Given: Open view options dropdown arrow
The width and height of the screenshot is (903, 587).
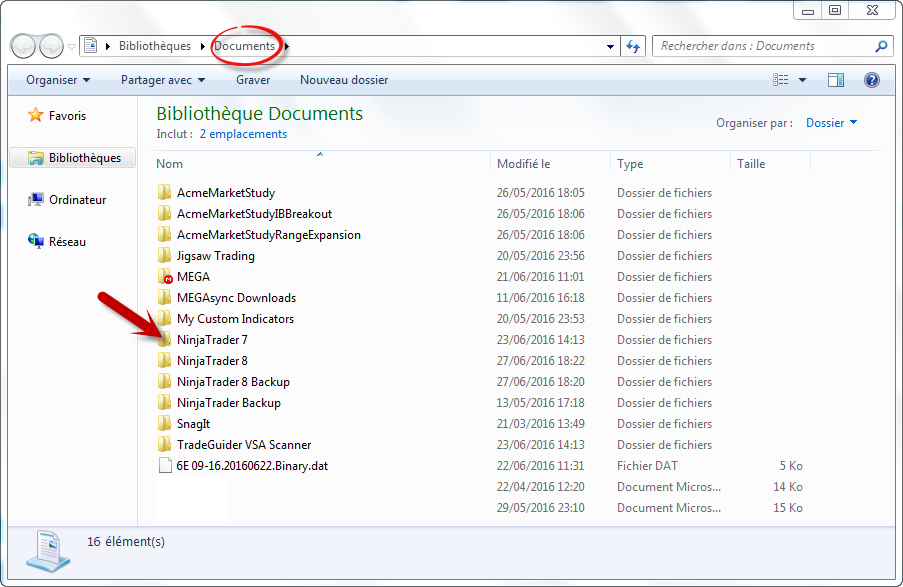Looking at the screenshot, I should (x=802, y=80).
